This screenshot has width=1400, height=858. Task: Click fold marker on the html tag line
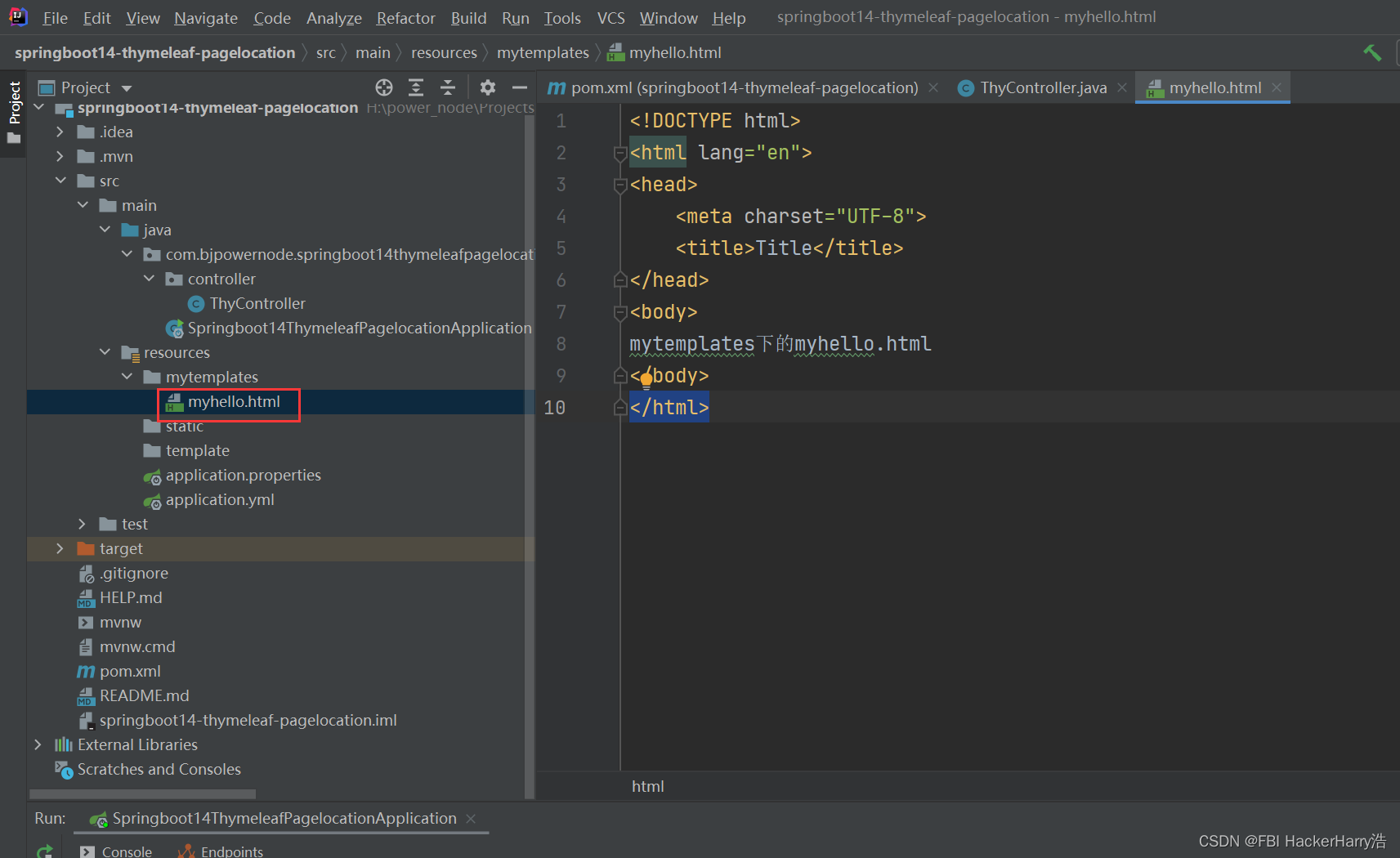coord(619,153)
